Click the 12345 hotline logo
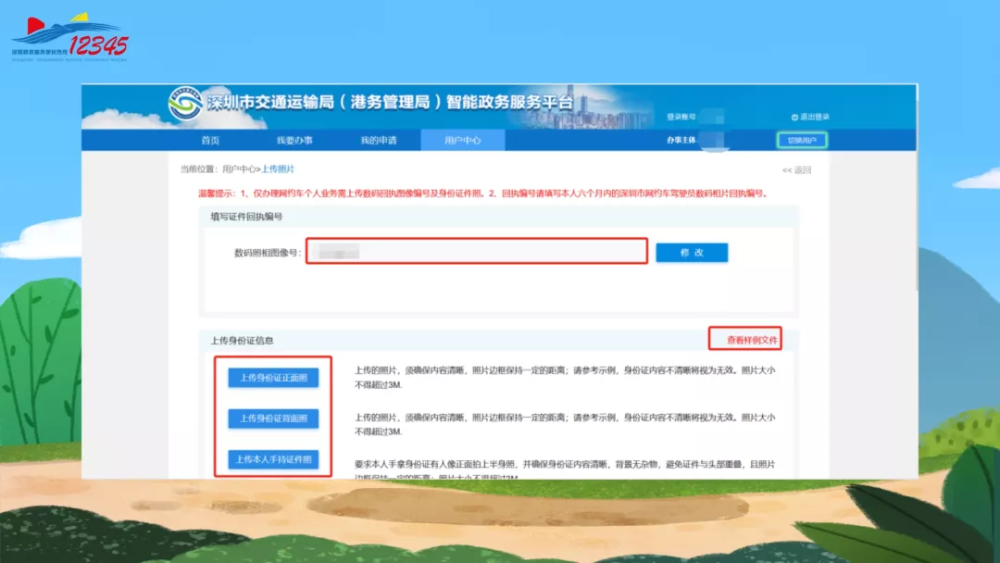Viewport: 1000px width, 563px height. tap(70, 37)
